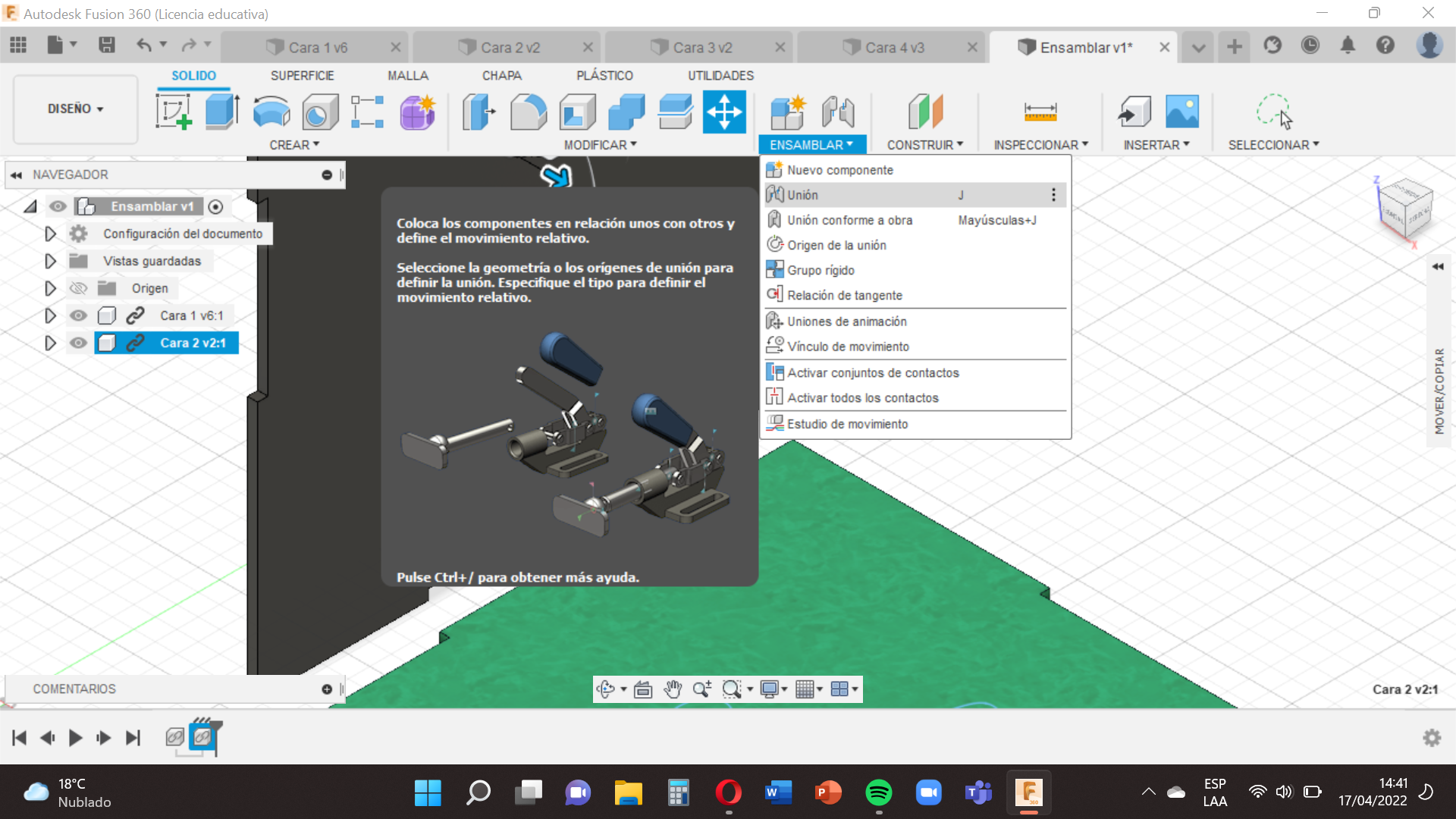1456x819 pixels.
Task: Select the Pan hand tool
Action: click(673, 689)
